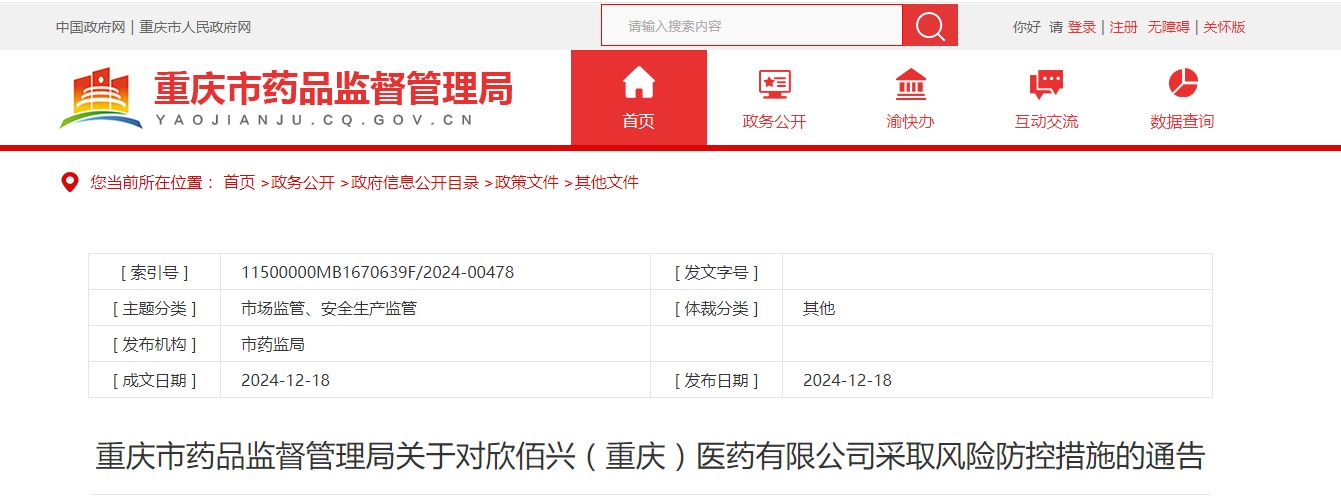The image size is (1341, 496).
Task: Click the [ 发布机构 ] label
Action: point(154,344)
